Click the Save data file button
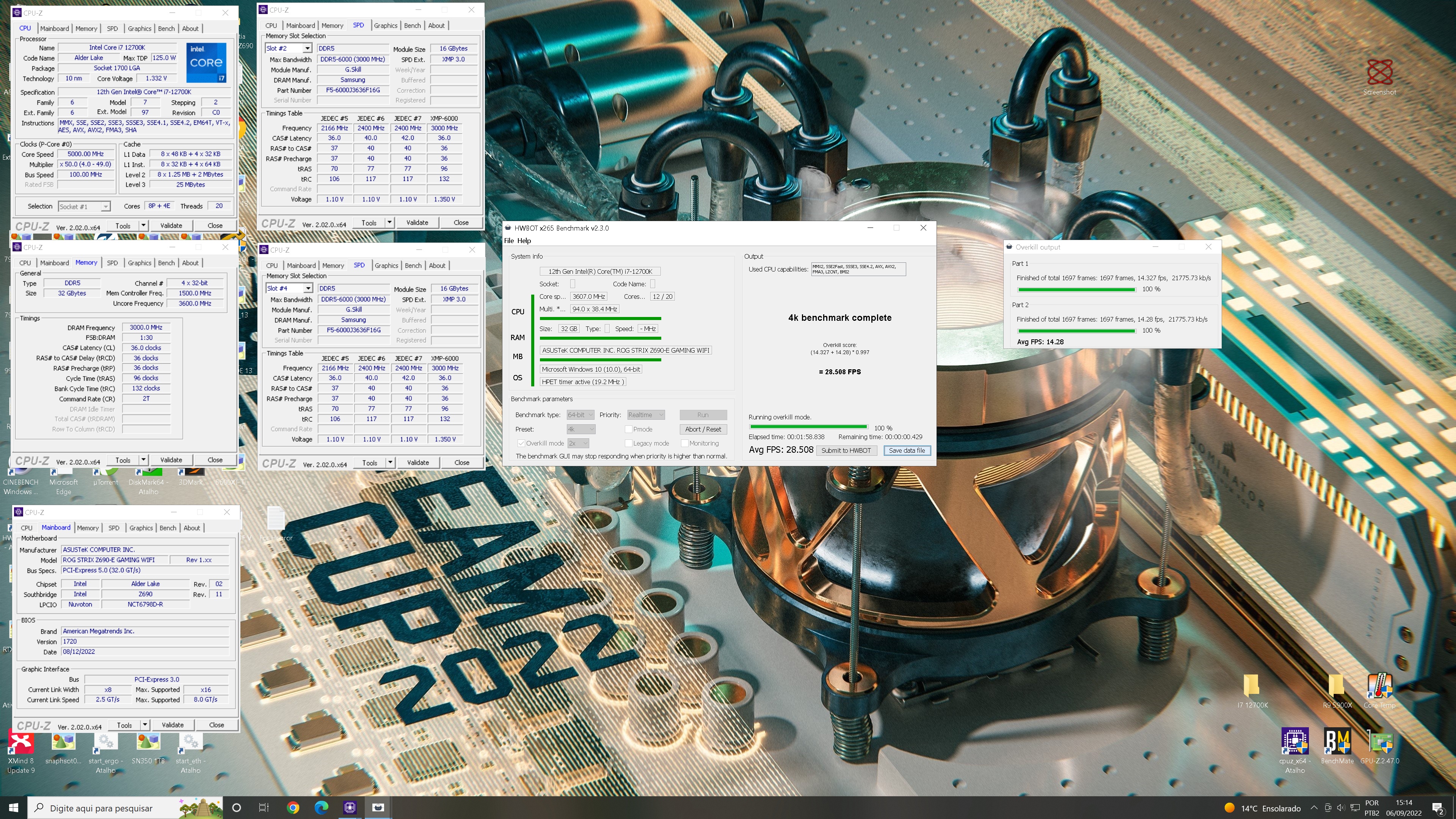The image size is (1456, 819). point(907,450)
